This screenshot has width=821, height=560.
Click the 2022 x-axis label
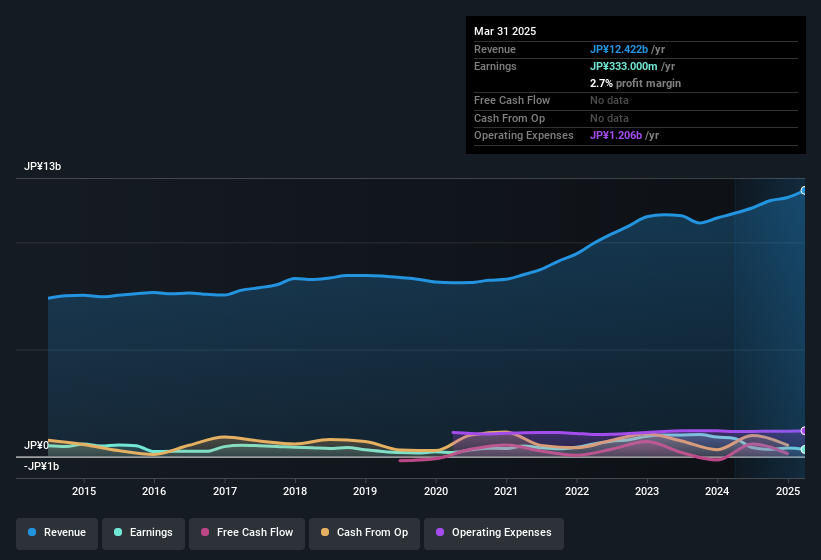click(x=576, y=491)
